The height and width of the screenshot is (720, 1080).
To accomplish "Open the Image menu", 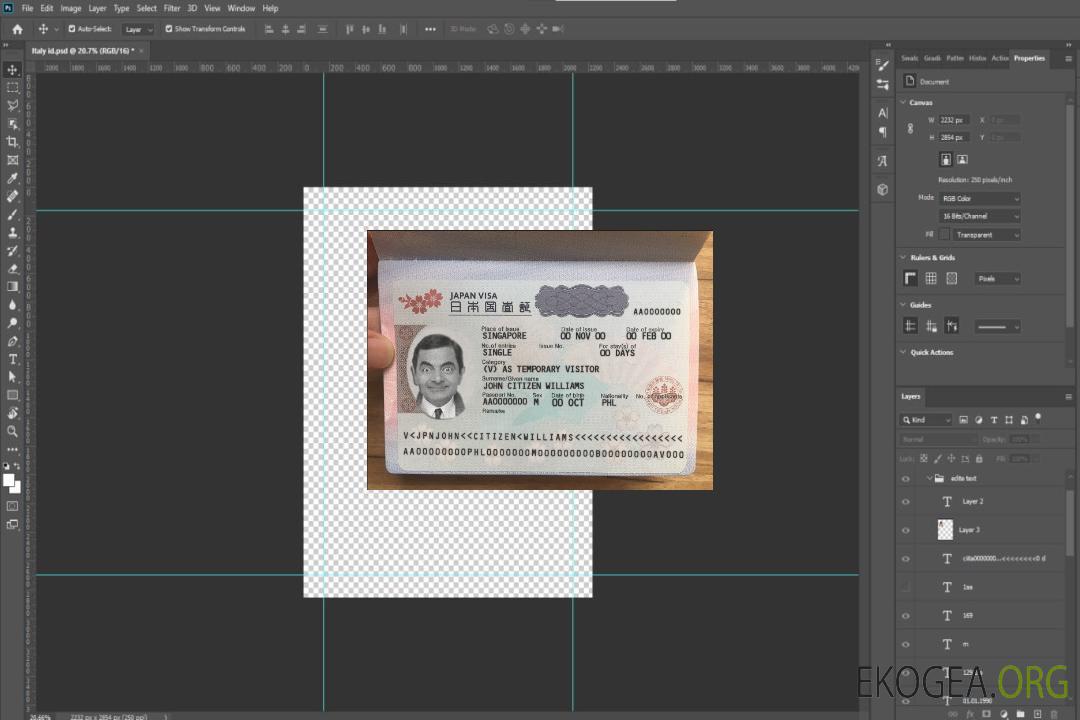I will [71, 8].
